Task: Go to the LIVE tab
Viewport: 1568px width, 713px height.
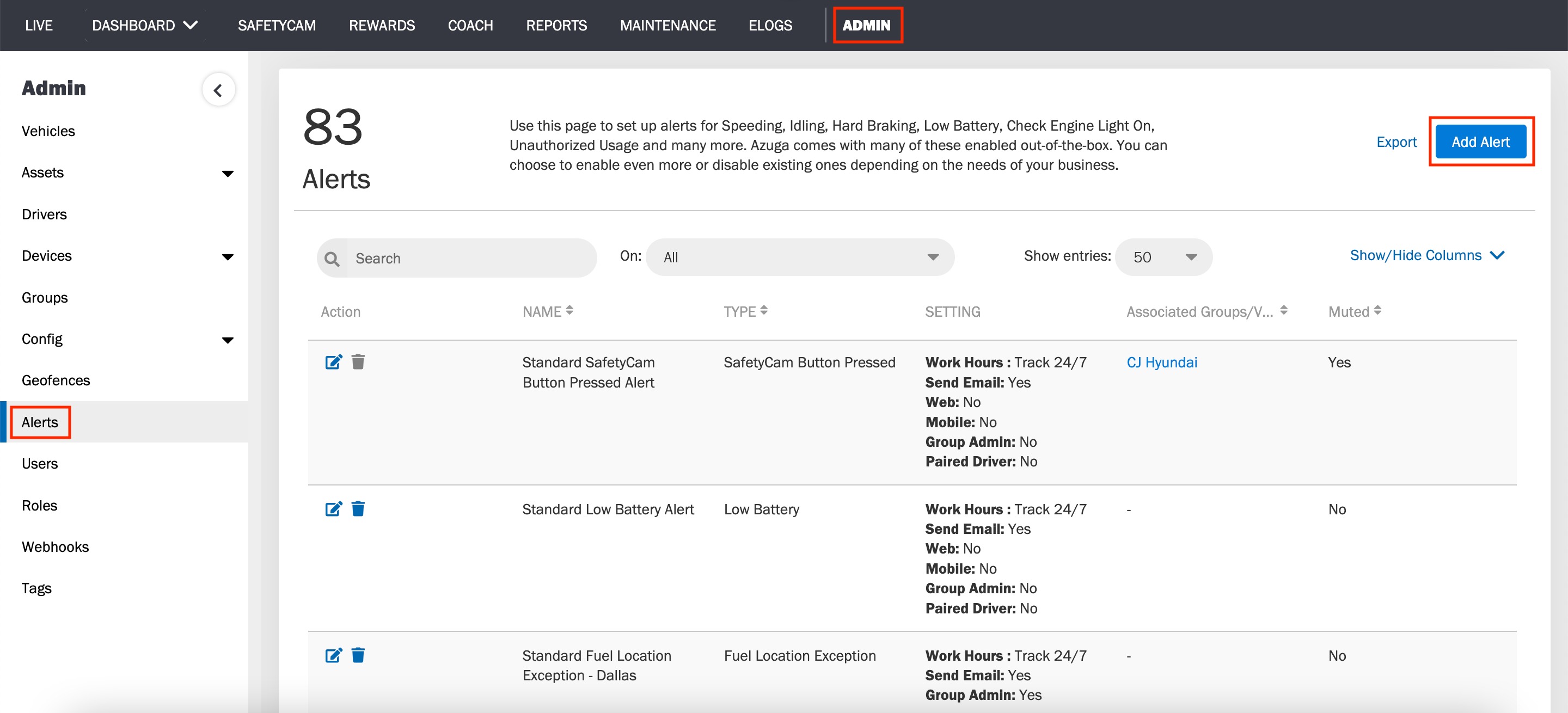Action: pyautogui.click(x=39, y=26)
